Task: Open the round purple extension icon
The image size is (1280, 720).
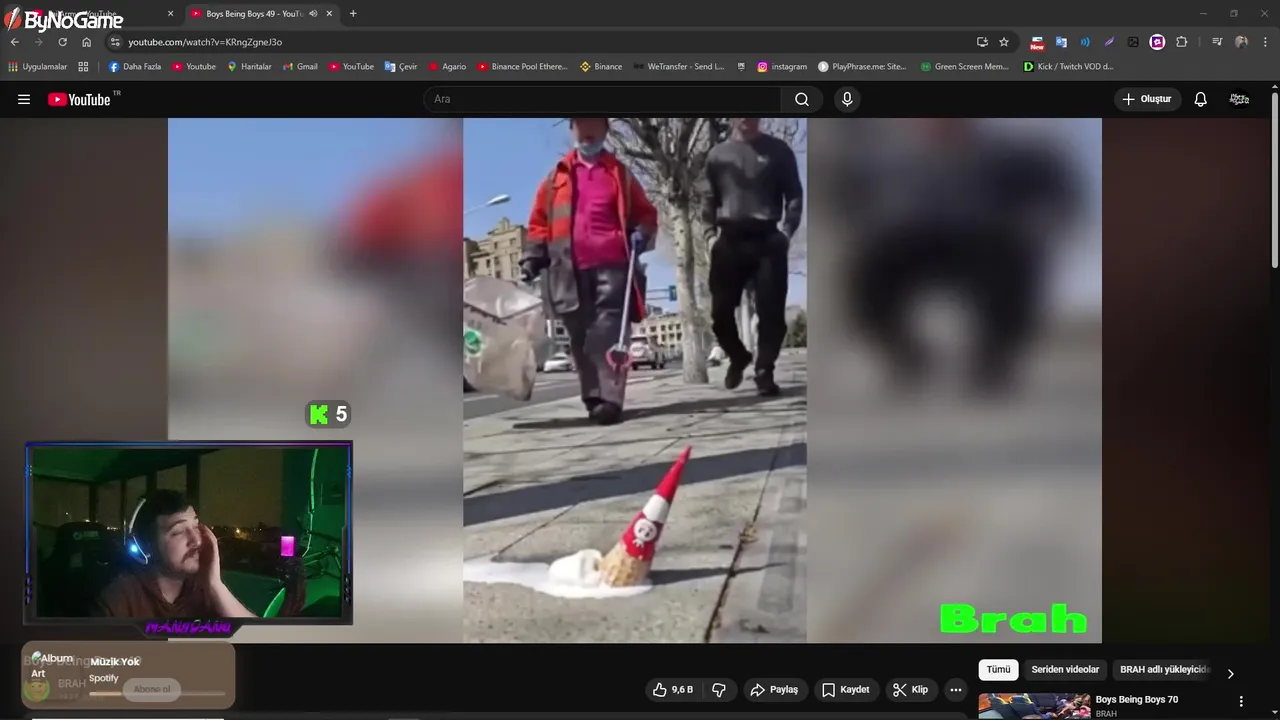Action: (1157, 42)
